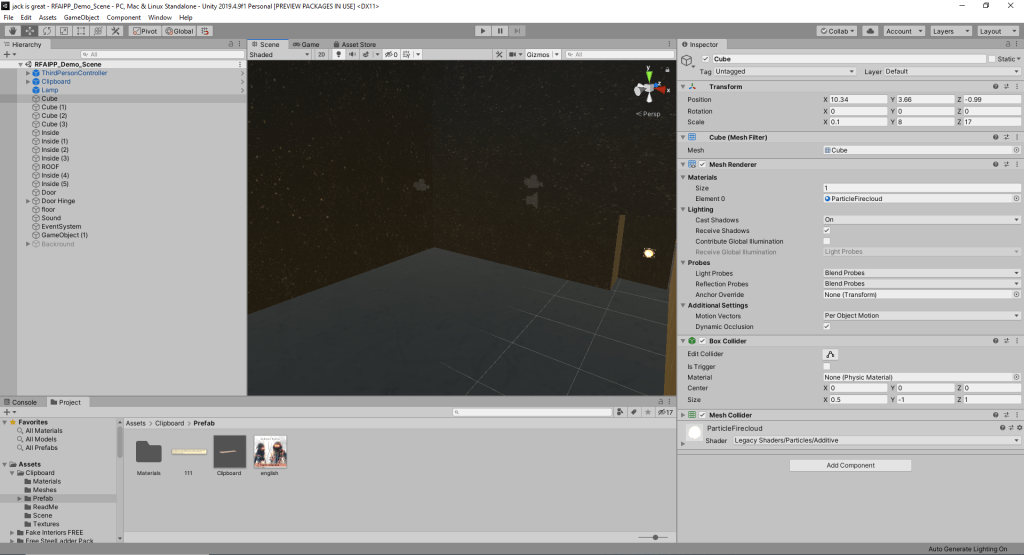
Task: Click the Add Component button
Action: click(850, 465)
